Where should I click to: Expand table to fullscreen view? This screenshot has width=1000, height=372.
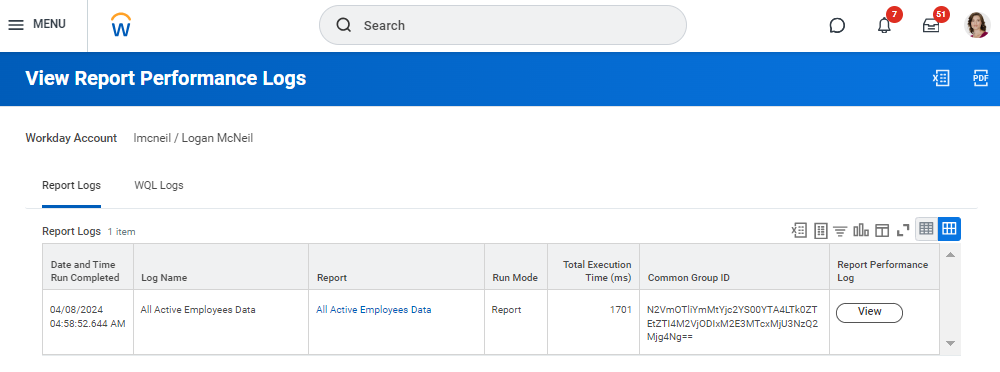tap(902, 230)
